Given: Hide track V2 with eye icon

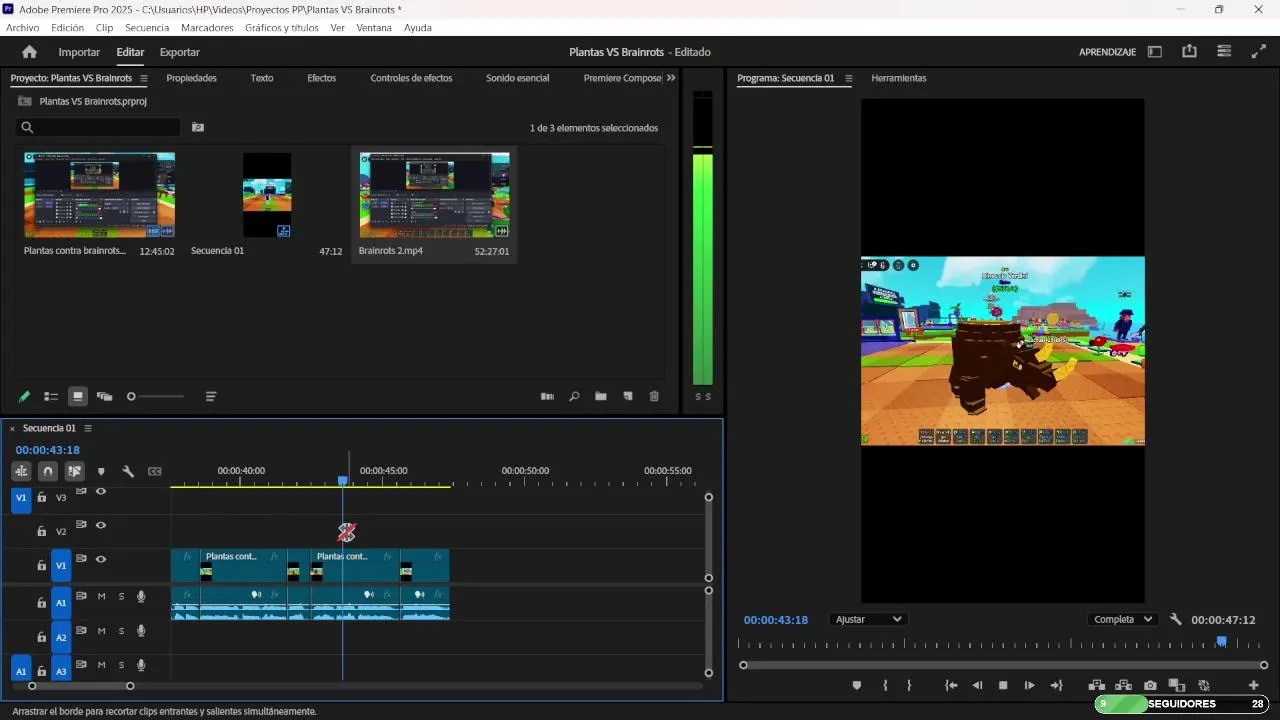Looking at the screenshot, I should pyautogui.click(x=101, y=526).
